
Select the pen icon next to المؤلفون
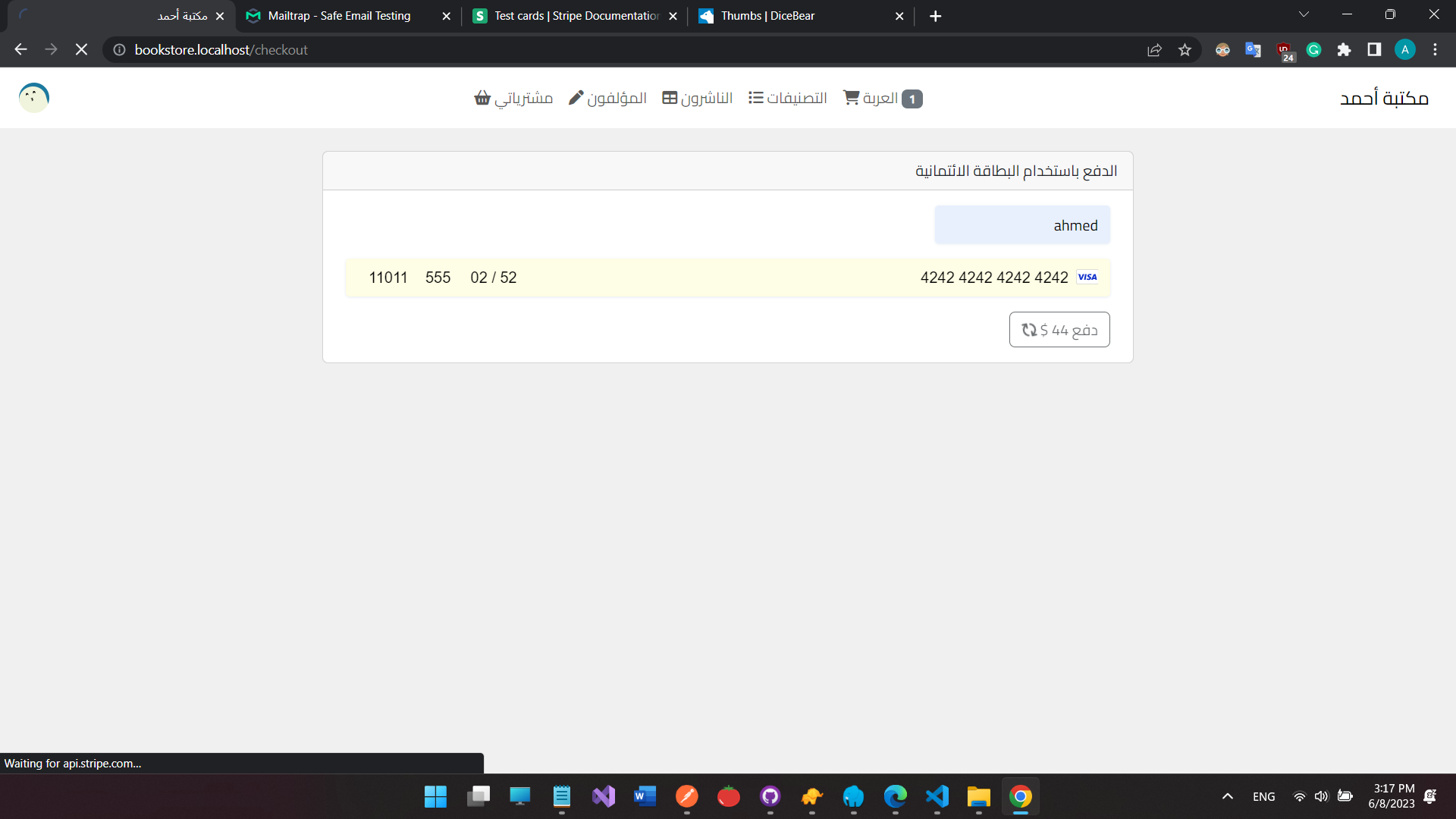point(576,97)
